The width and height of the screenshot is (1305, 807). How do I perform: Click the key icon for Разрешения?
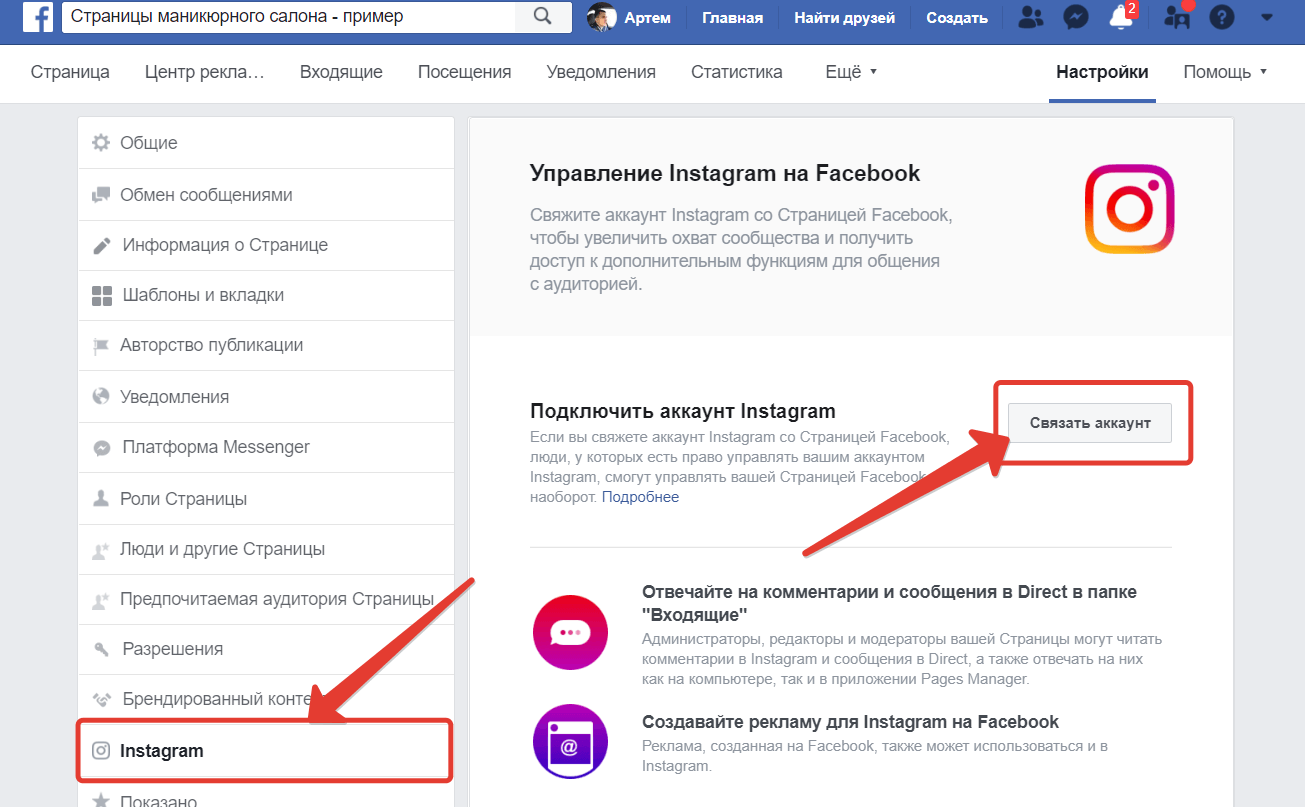(x=101, y=649)
